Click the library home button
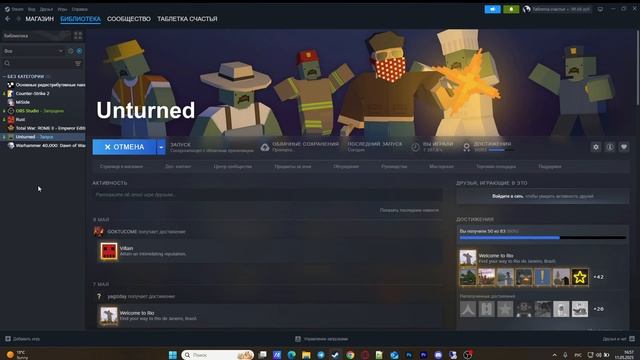This screenshot has width=640, height=360. coord(36,36)
